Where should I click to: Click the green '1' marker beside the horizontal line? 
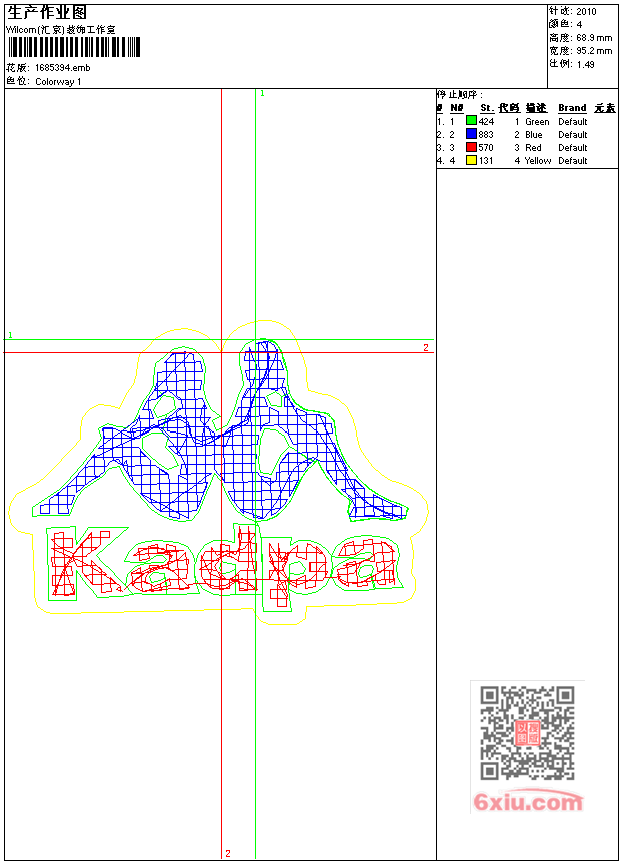click(10, 335)
